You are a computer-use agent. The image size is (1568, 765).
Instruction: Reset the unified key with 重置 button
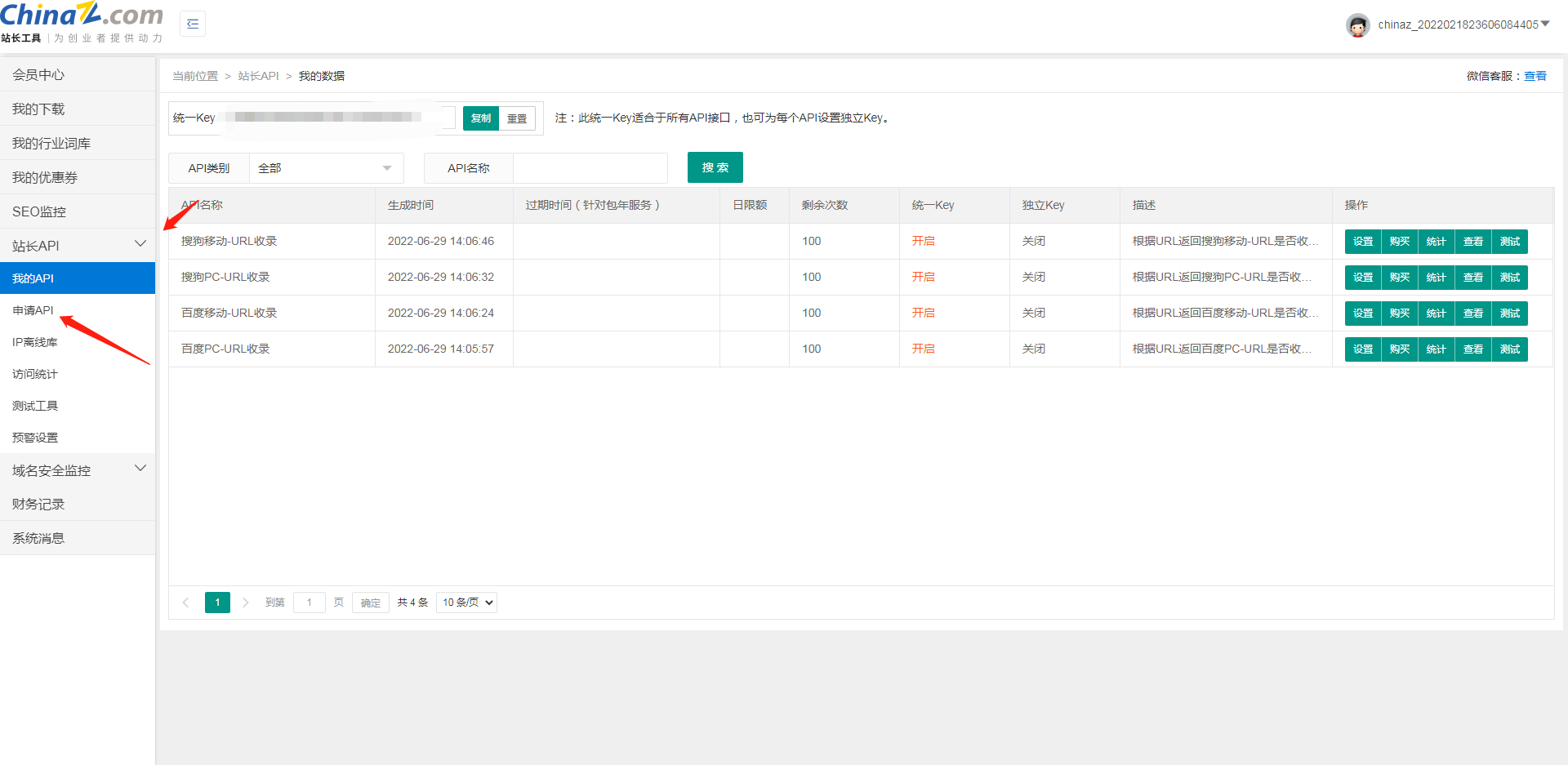(517, 118)
